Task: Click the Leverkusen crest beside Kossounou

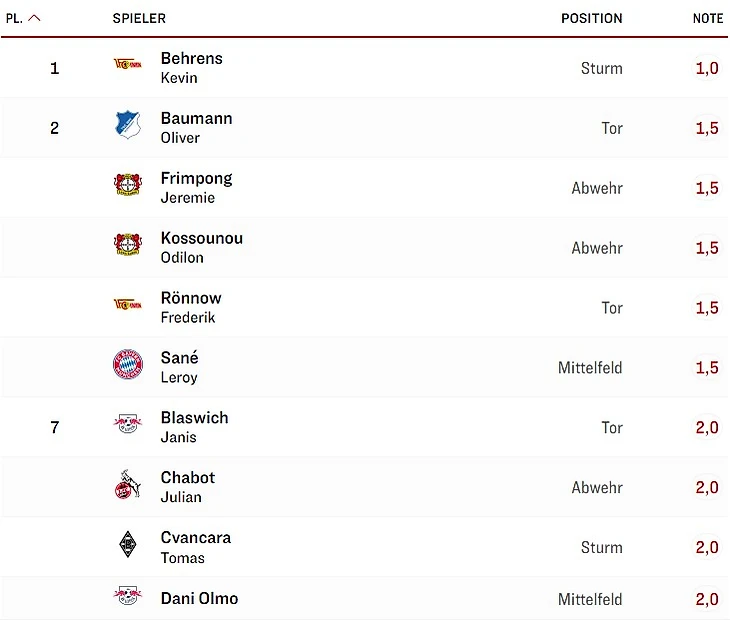Action: coord(128,246)
